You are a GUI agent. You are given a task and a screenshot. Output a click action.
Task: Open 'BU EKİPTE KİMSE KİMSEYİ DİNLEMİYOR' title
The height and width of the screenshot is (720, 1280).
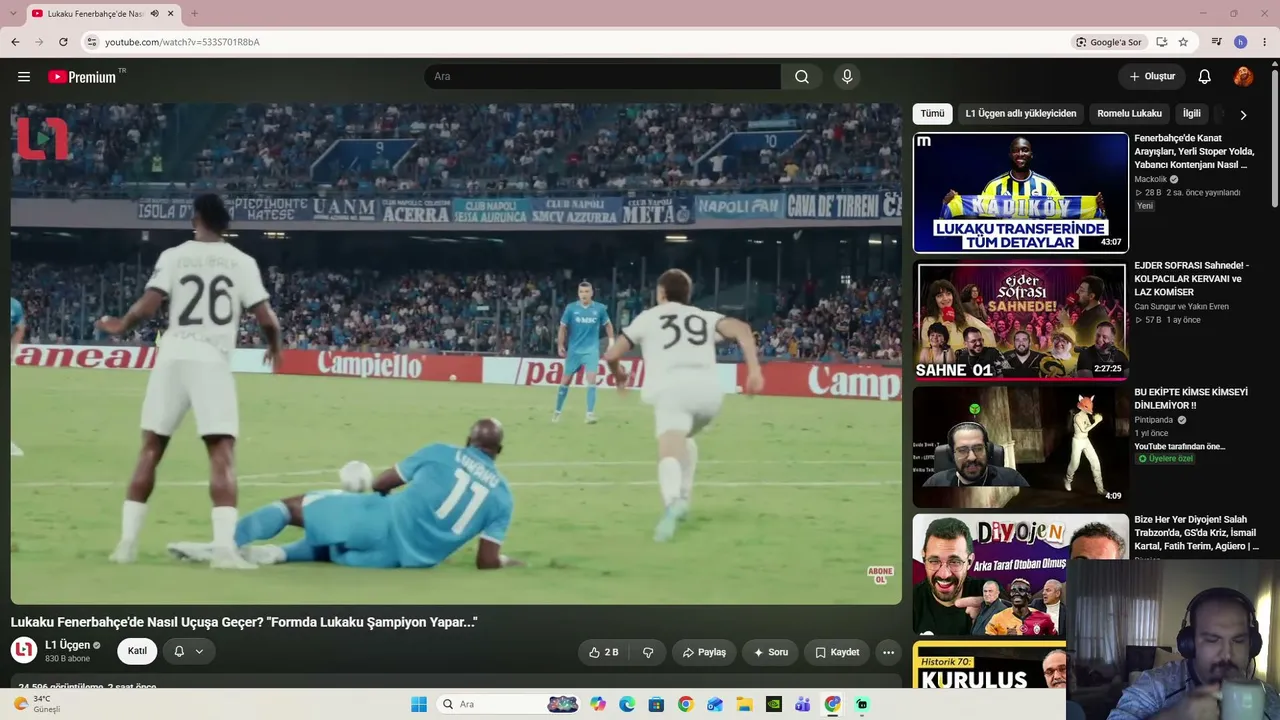pos(1191,399)
